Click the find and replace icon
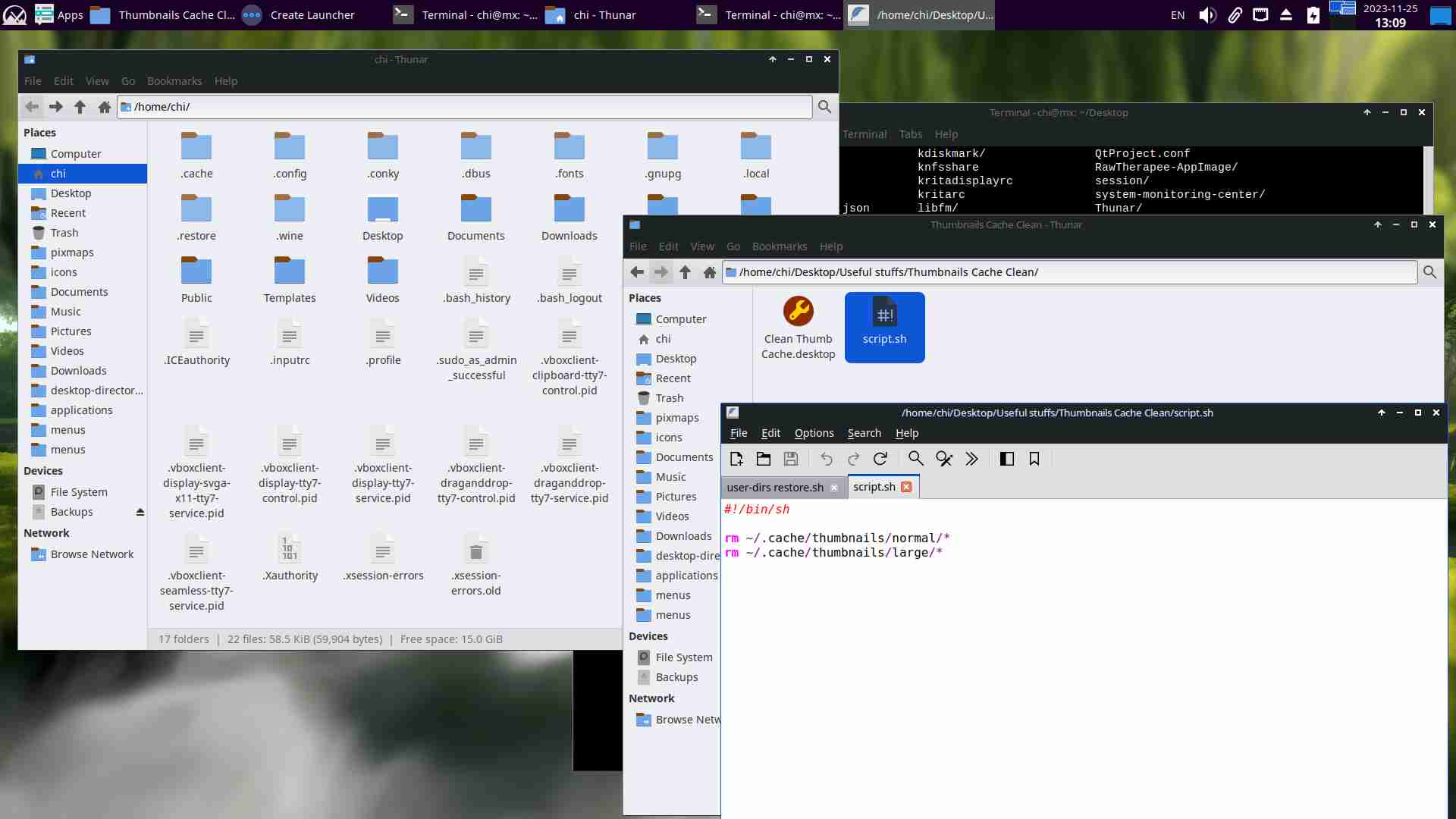Image resolution: width=1456 pixels, height=819 pixels. pyautogui.click(x=943, y=459)
